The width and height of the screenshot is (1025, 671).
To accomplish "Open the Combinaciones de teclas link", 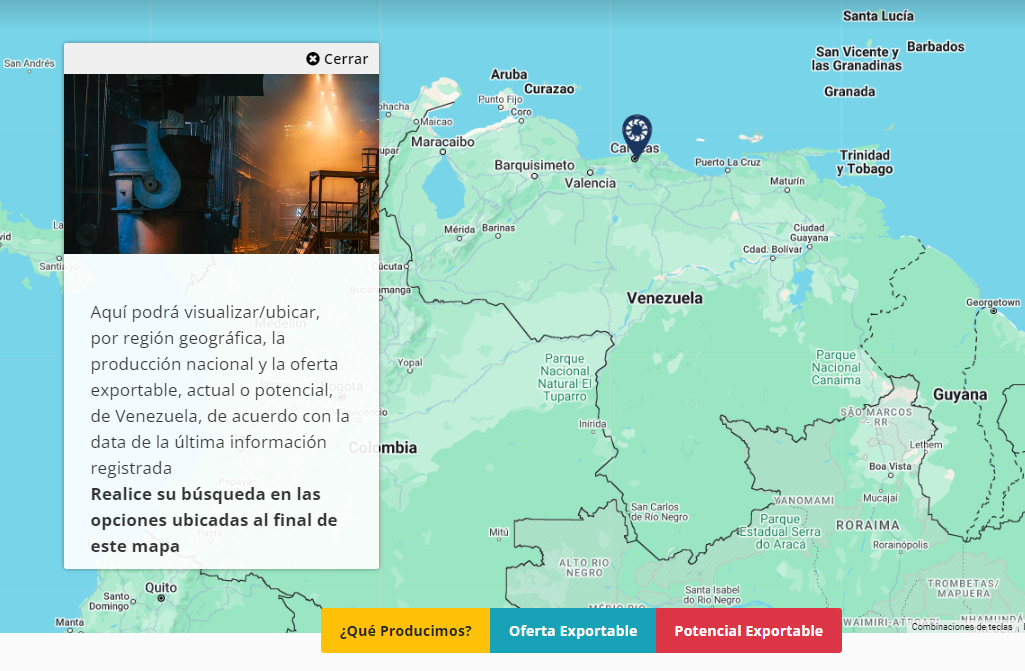I will click(962, 627).
